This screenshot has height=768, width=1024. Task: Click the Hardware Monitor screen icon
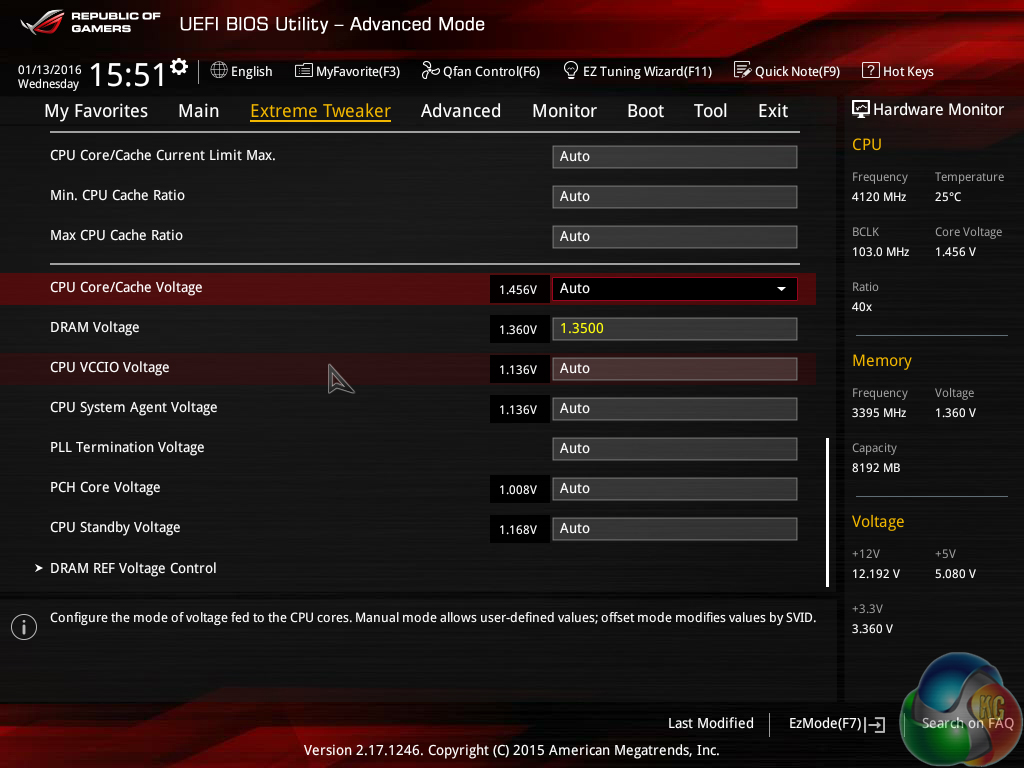861,109
